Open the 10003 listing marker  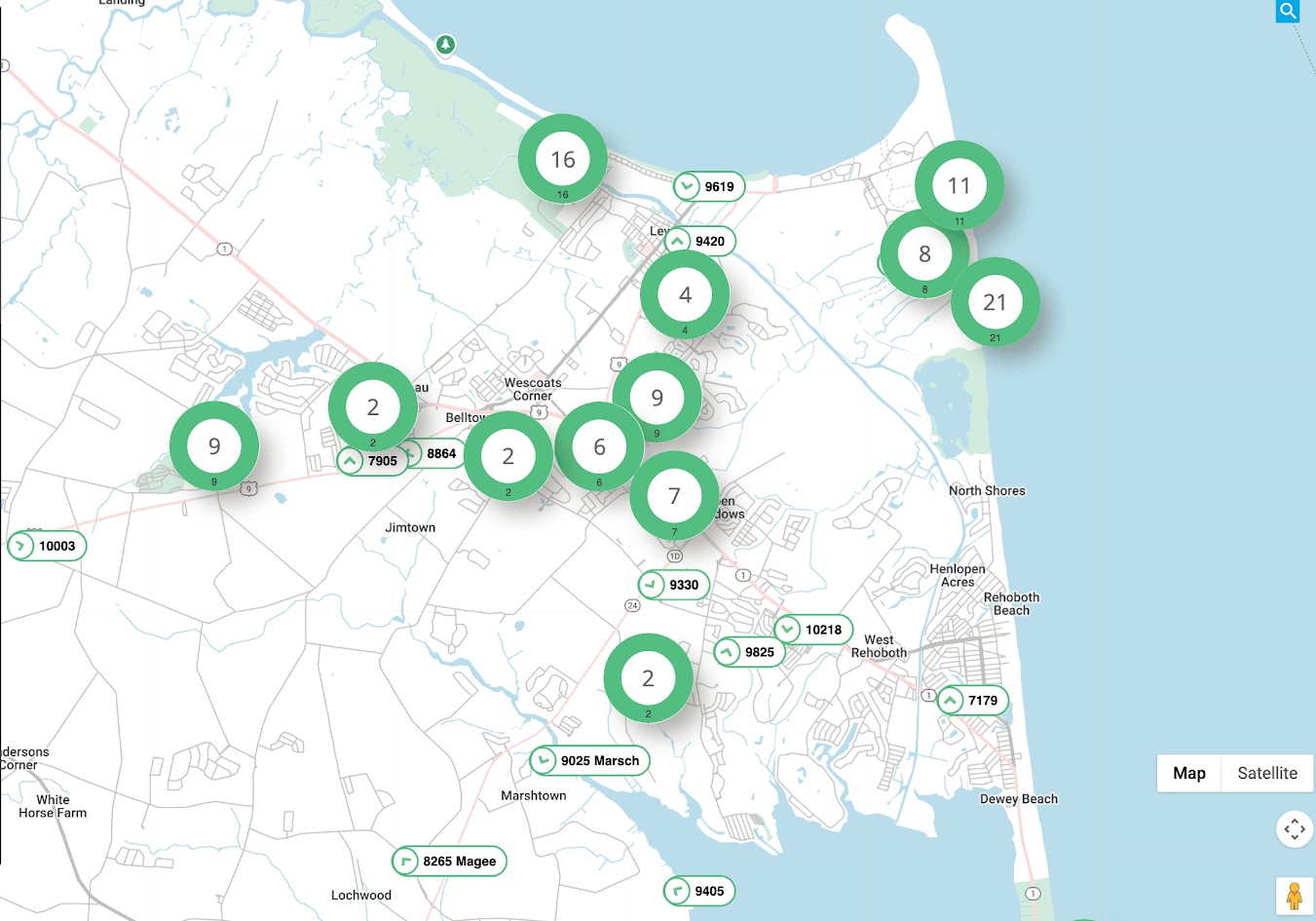click(x=47, y=546)
